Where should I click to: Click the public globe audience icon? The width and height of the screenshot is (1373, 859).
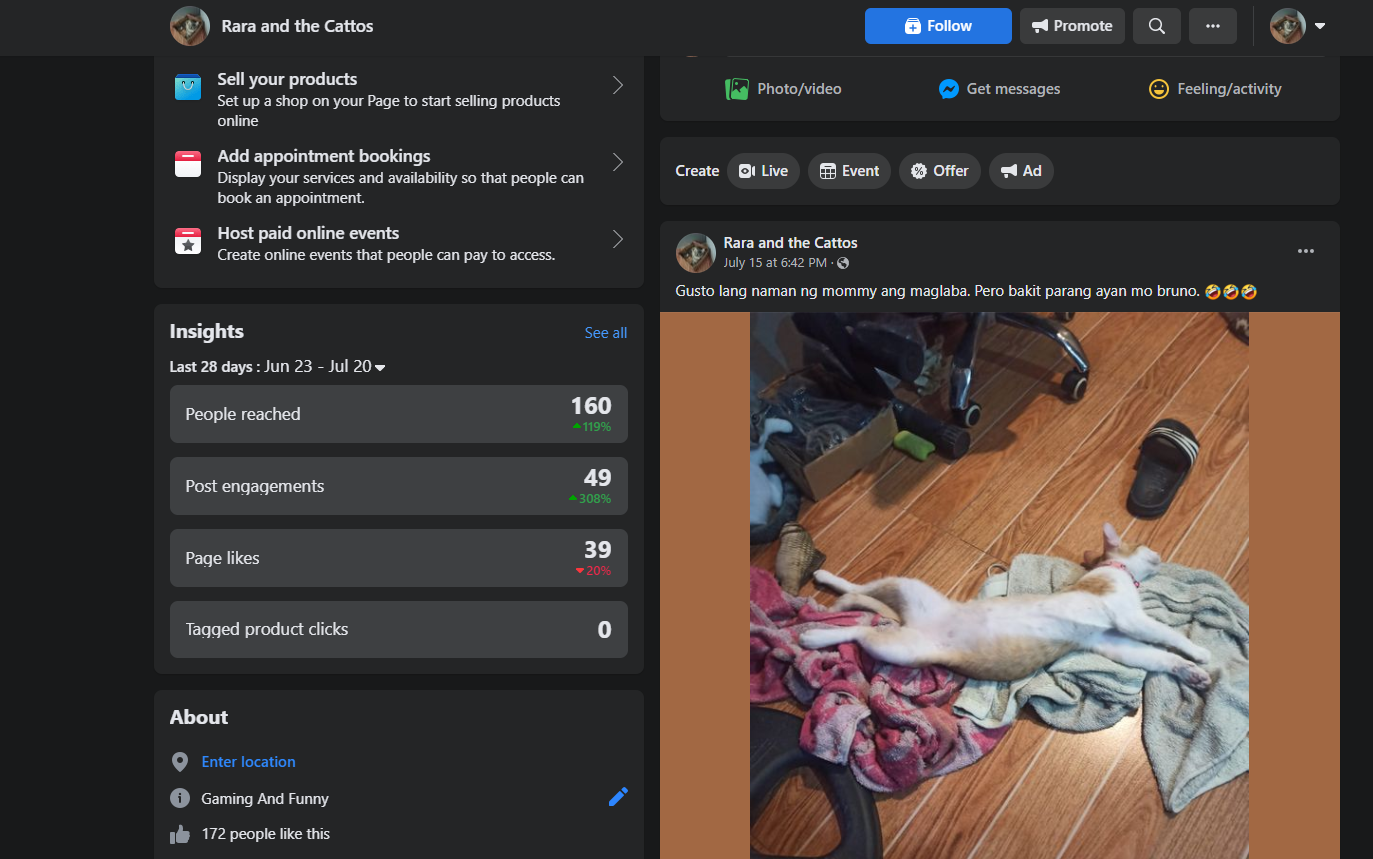pyautogui.click(x=843, y=263)
